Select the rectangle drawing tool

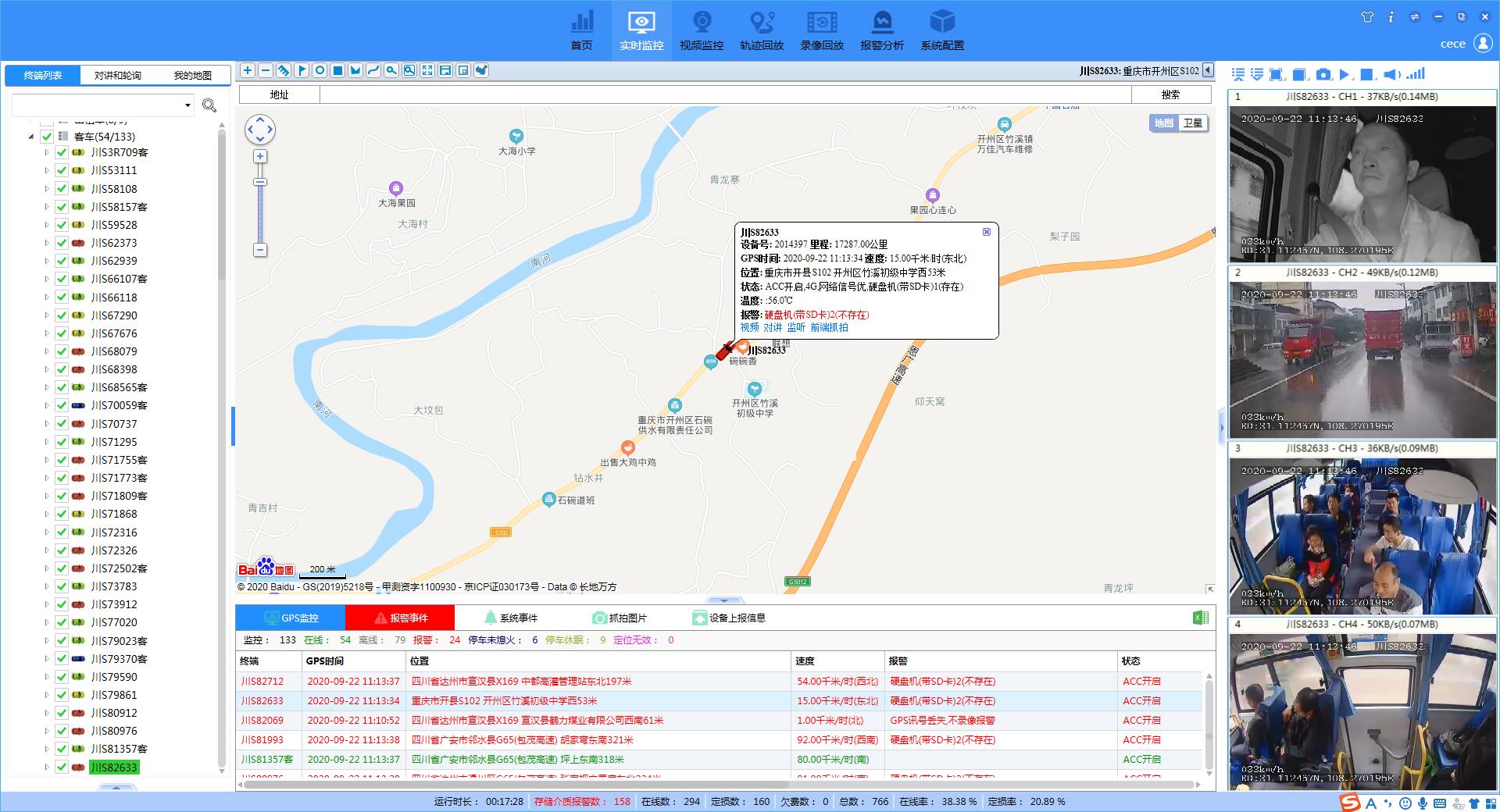click(337, 70)
